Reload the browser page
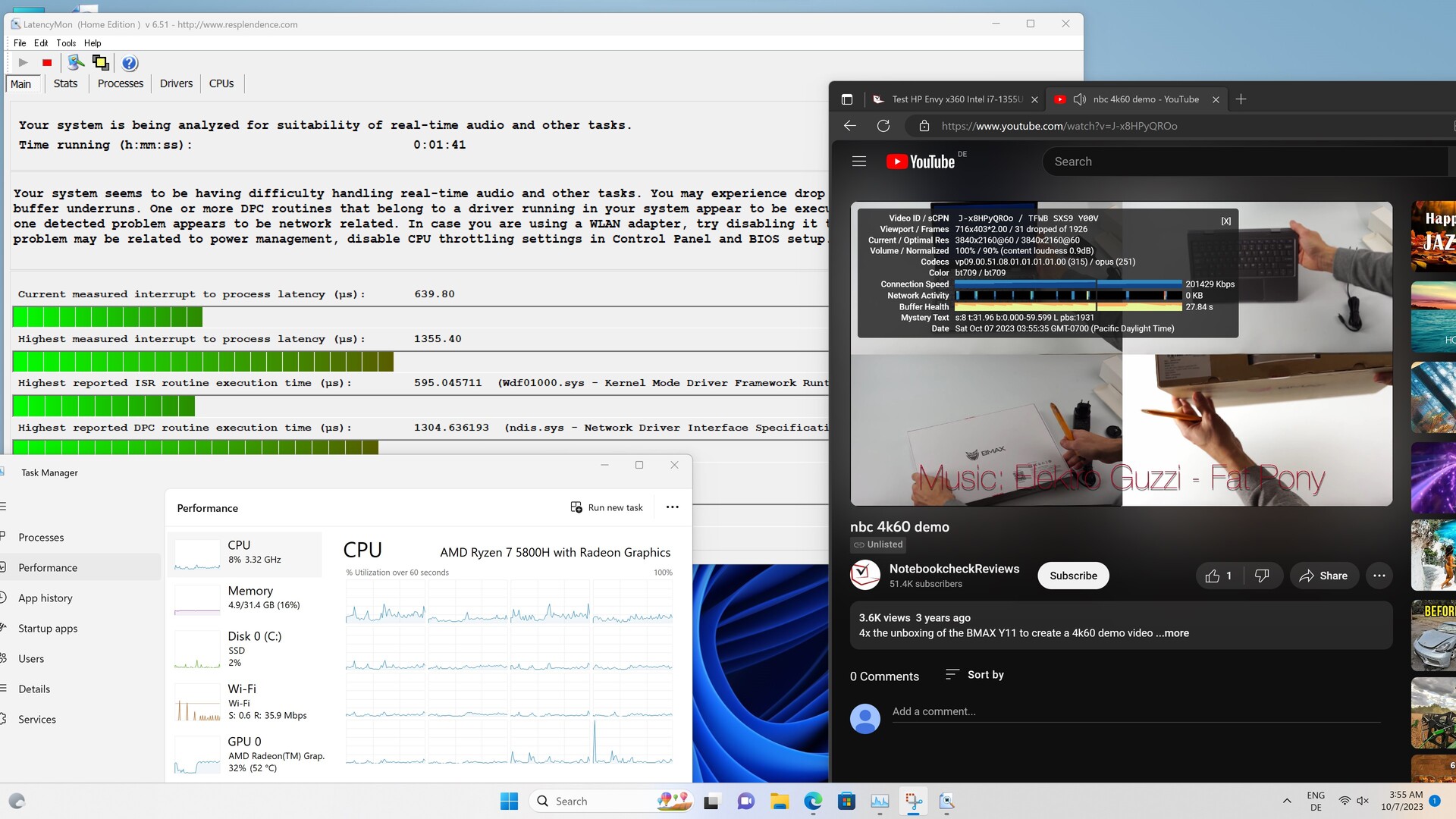This screenshot has width=1456, height=819. coord(883,126)
